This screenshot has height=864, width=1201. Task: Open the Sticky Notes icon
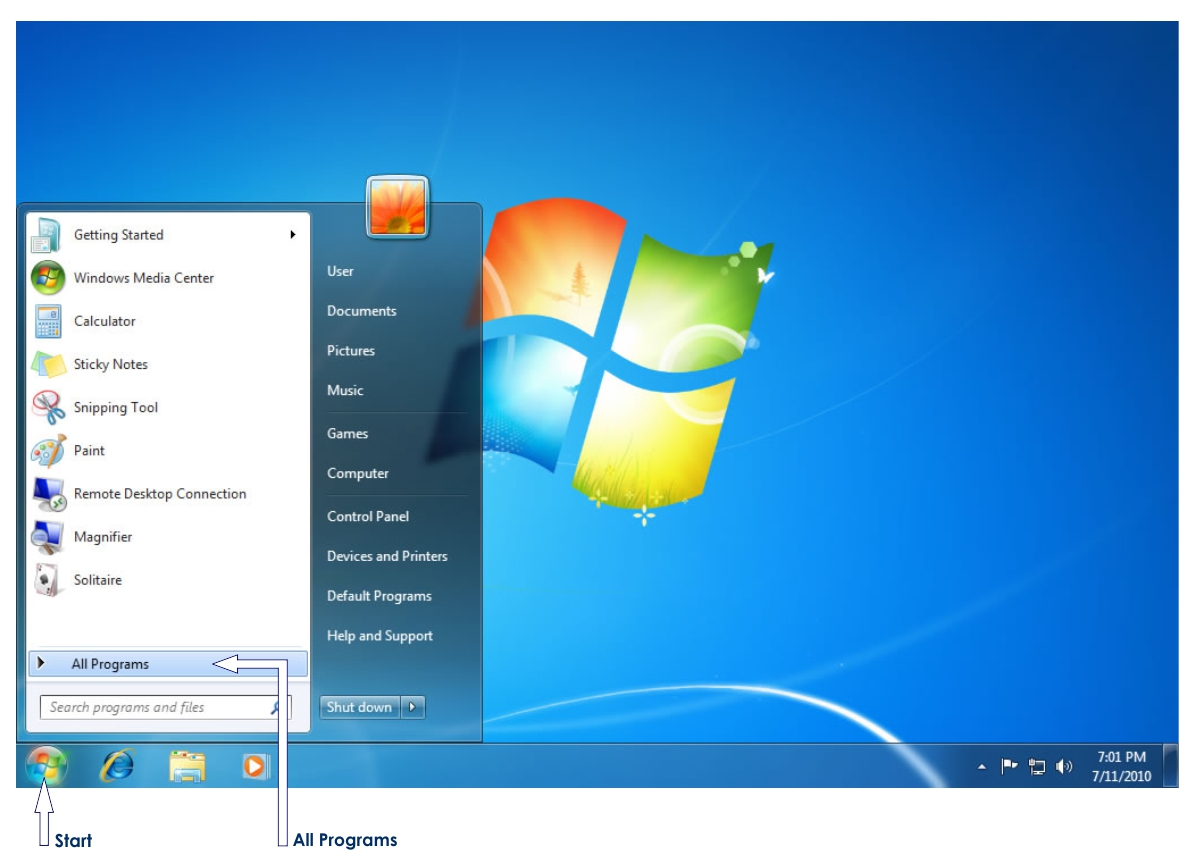pyautogui.click(x=47, y=364)
